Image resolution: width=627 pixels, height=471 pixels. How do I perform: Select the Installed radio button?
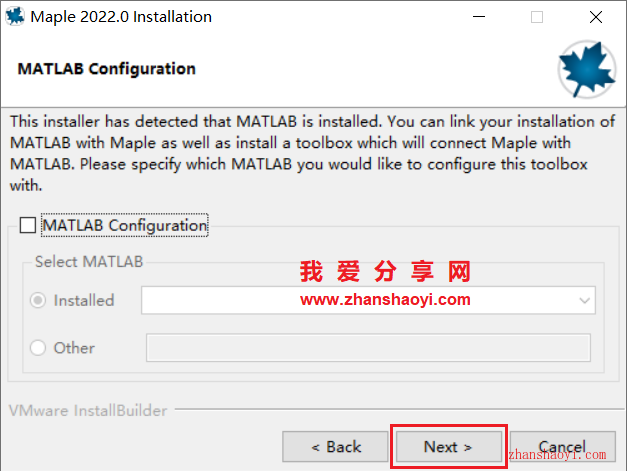(x=38, y=300)
